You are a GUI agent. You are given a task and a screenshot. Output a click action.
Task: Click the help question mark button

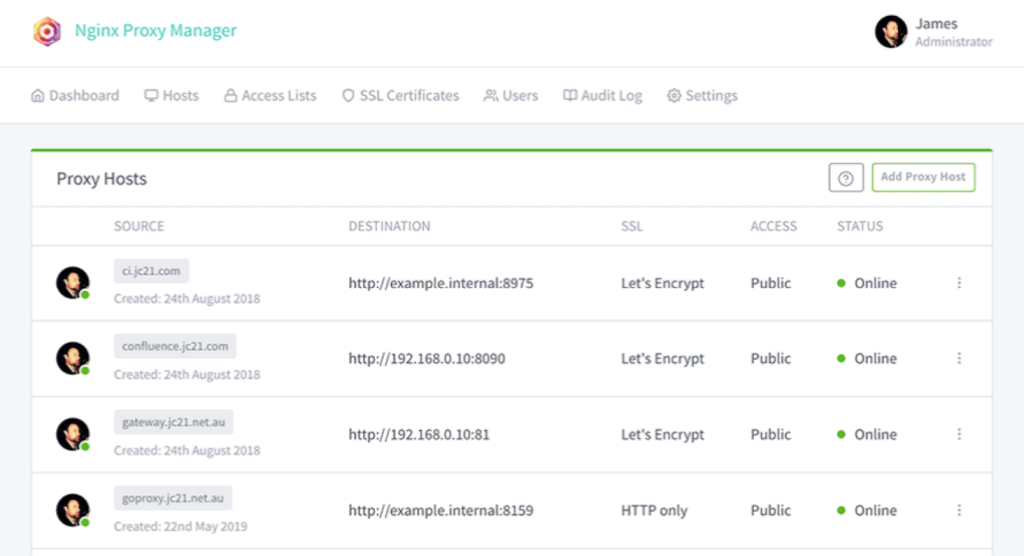pyautogui.click(x=846, y=178)
